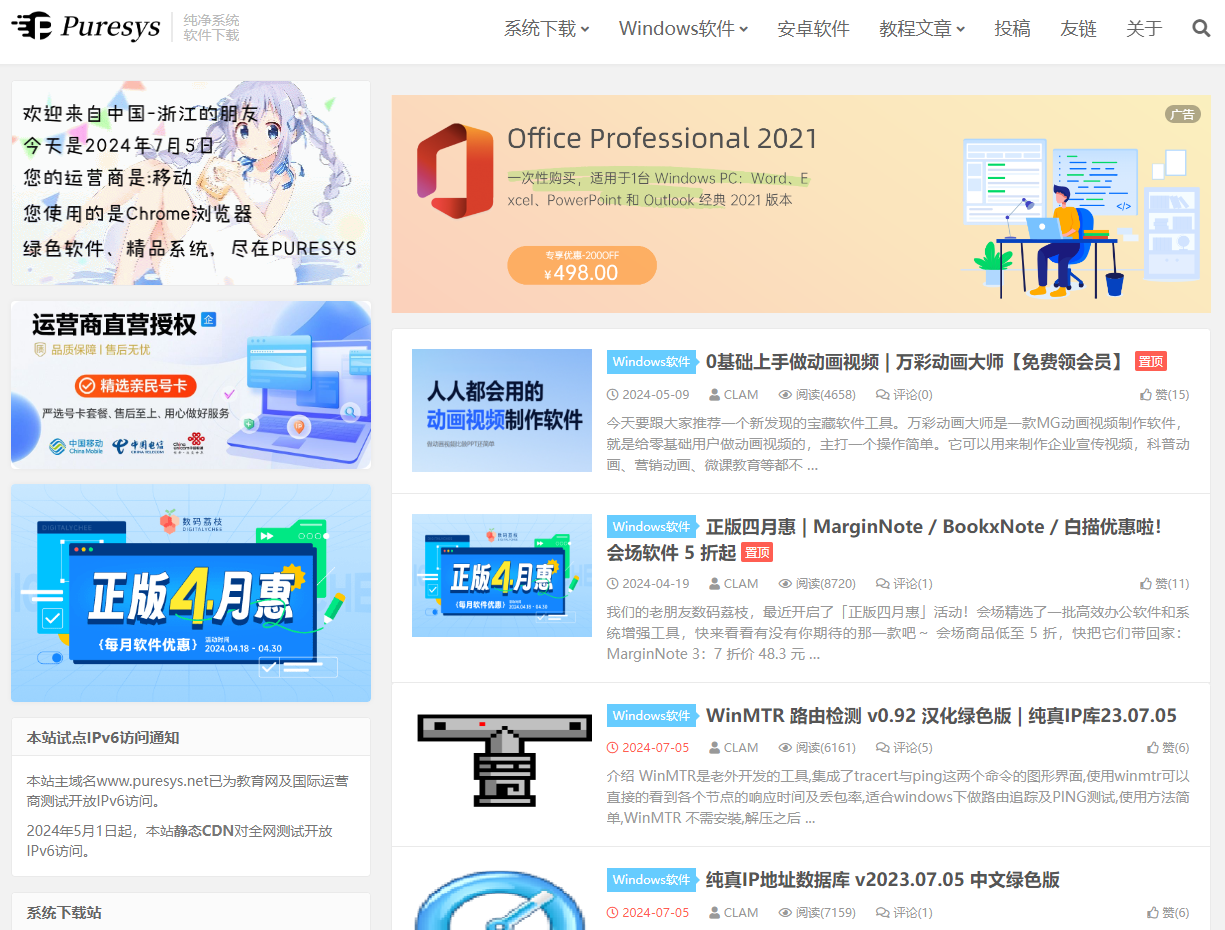The width and height of the screenshot is (1225, 930).
Task: Click the 纯净系统 软件下载 tagline
Action: [x=212, y=28]
